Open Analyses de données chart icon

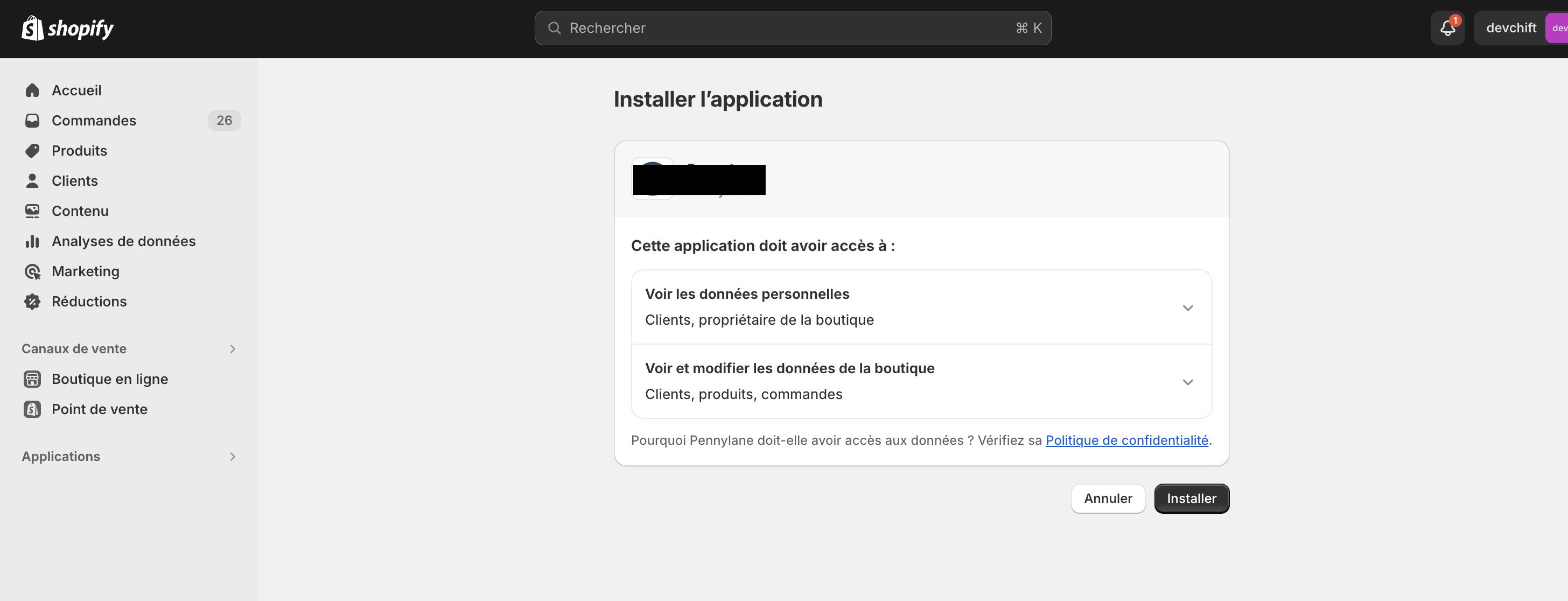pos(32,241)
